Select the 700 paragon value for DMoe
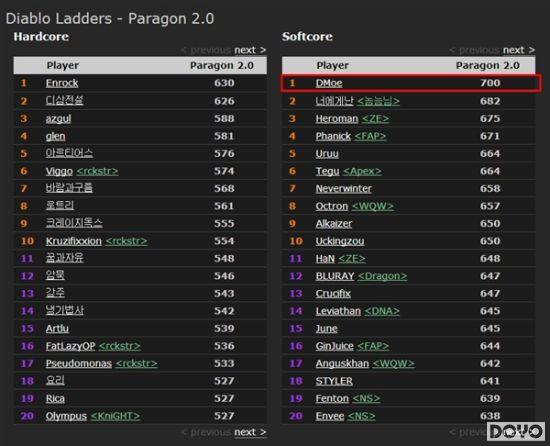Screen dimensions: 550x446 [490, 83]
